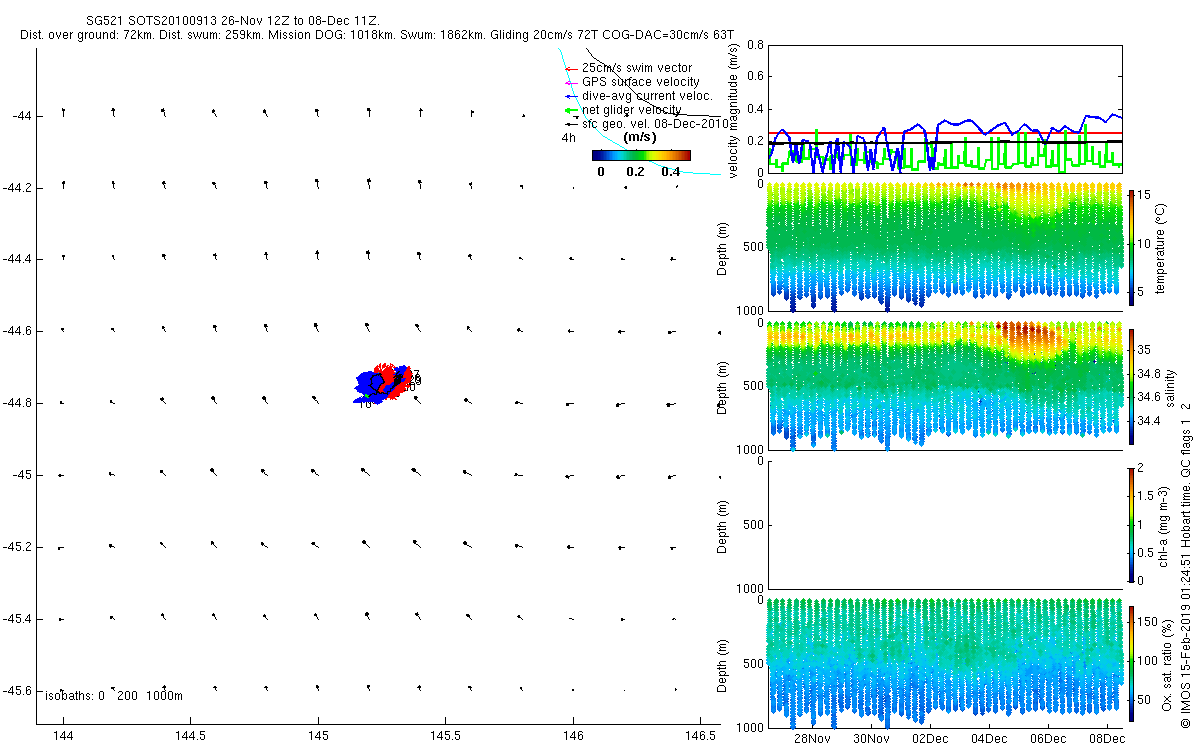Click the salinity colorbar

pos(1132,386)
